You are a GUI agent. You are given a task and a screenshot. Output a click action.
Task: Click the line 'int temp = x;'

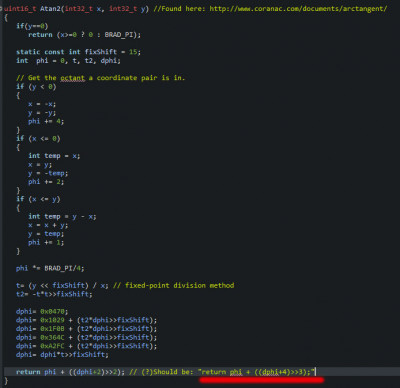tap(54, 156)
